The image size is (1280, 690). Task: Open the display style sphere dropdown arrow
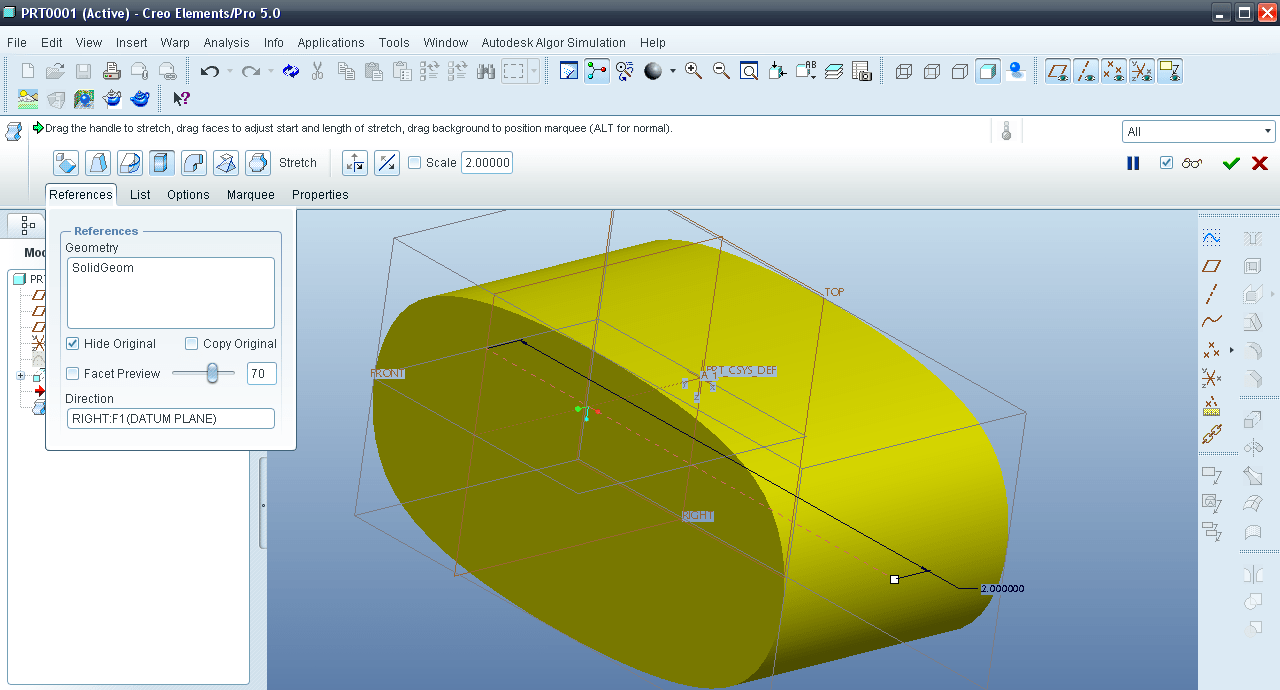[x=673, y=71]
